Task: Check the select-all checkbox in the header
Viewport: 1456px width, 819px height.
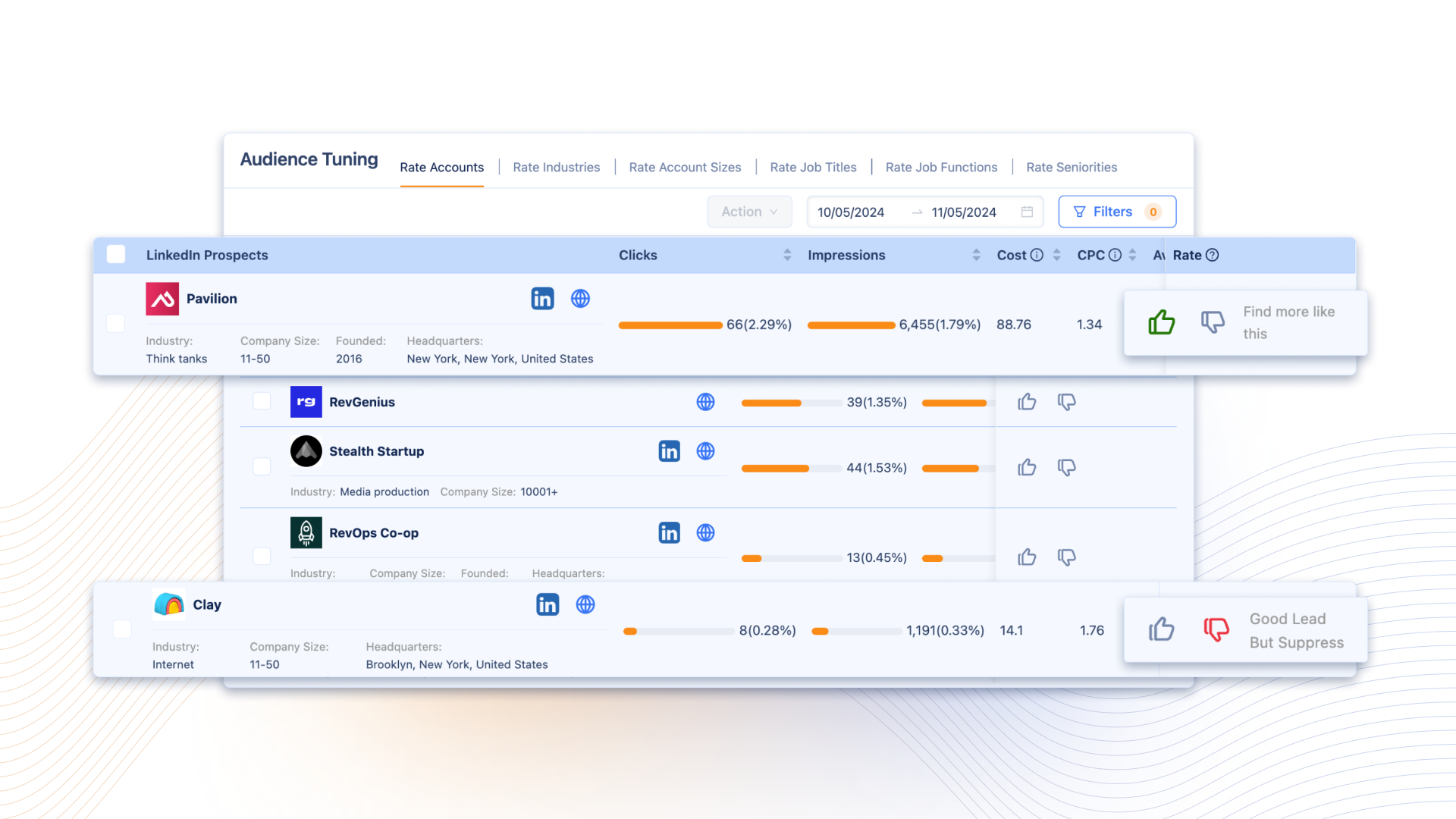Action: coord(115,255)
